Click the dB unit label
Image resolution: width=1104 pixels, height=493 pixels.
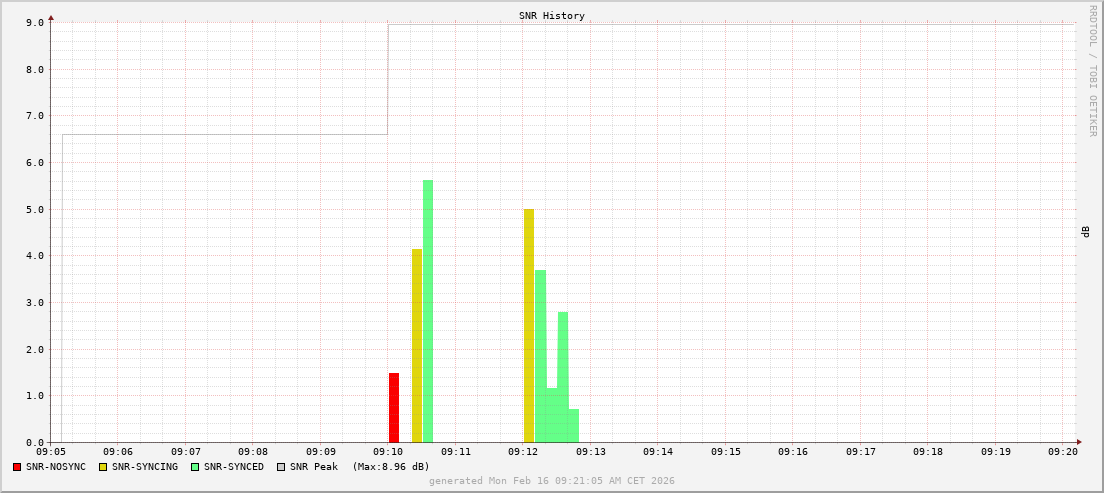click(x=1085, y=232)
